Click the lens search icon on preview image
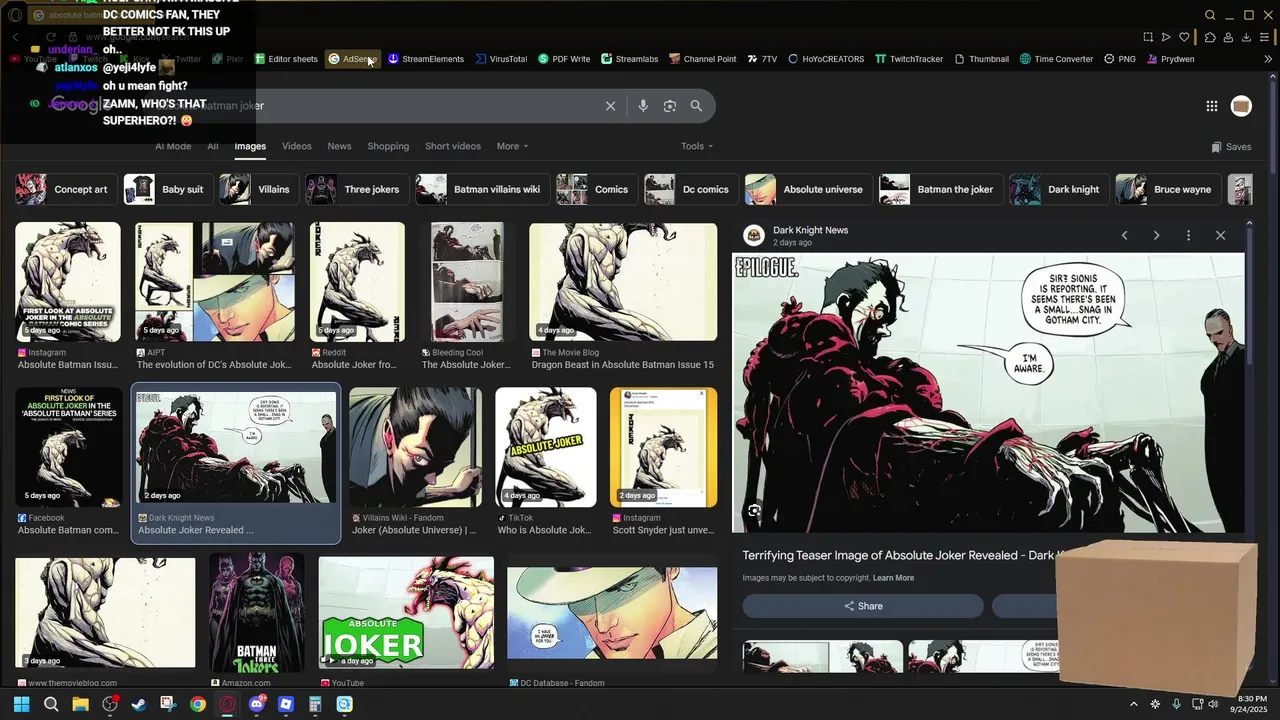The image size is (1280, 720). (x=754, y=511)
